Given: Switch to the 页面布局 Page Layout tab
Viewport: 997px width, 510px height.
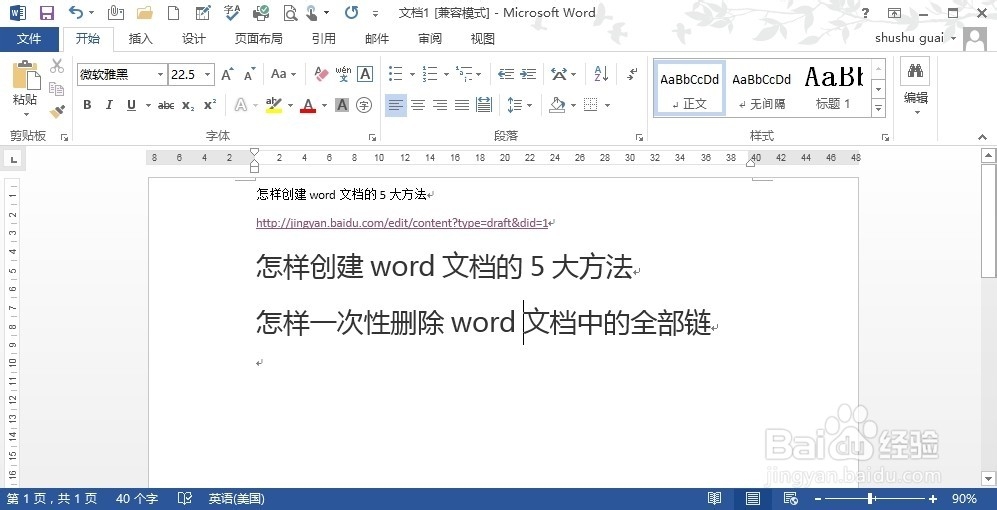Looking at the screenshot, I should pos(258,39).
